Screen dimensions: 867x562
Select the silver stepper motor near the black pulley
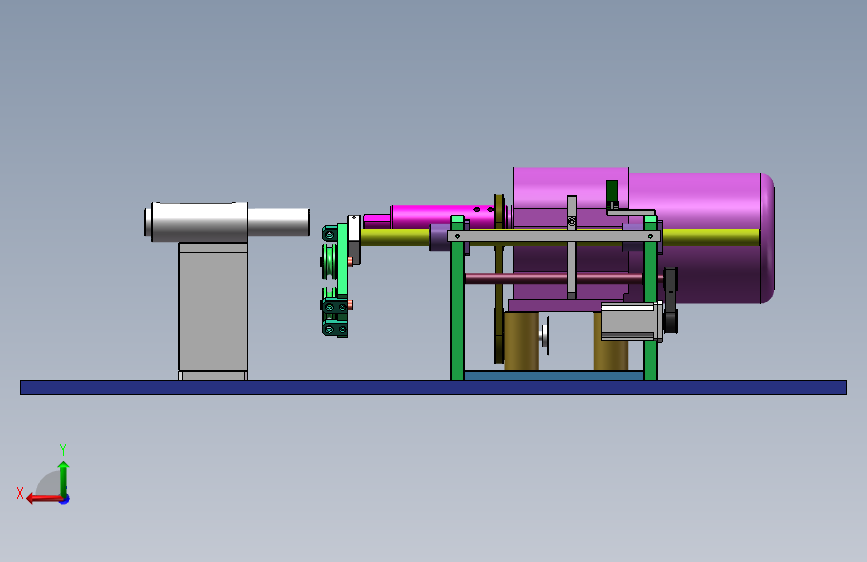click(631, 321)
